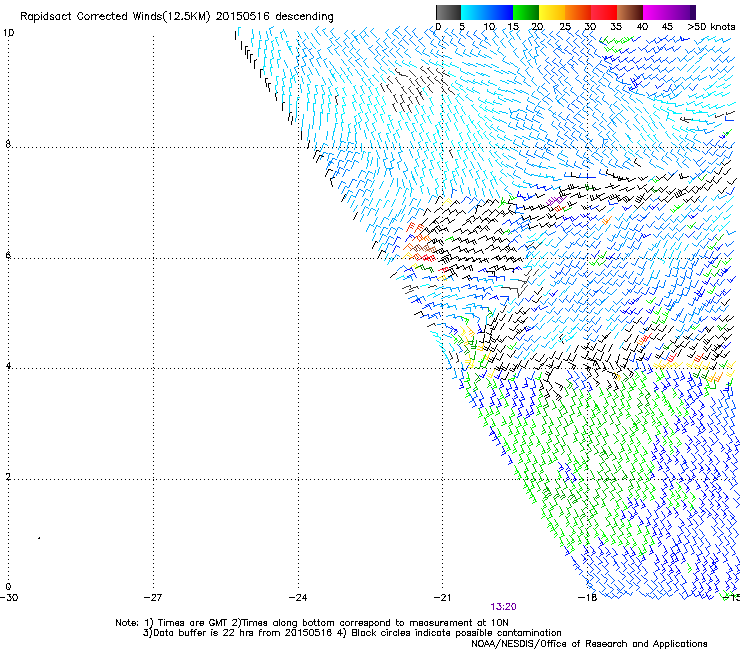The width and height of the screenshot is (740, 650).
Task: Select the yellow 20–25 knots legend swatch
Action: click(552, 12)
